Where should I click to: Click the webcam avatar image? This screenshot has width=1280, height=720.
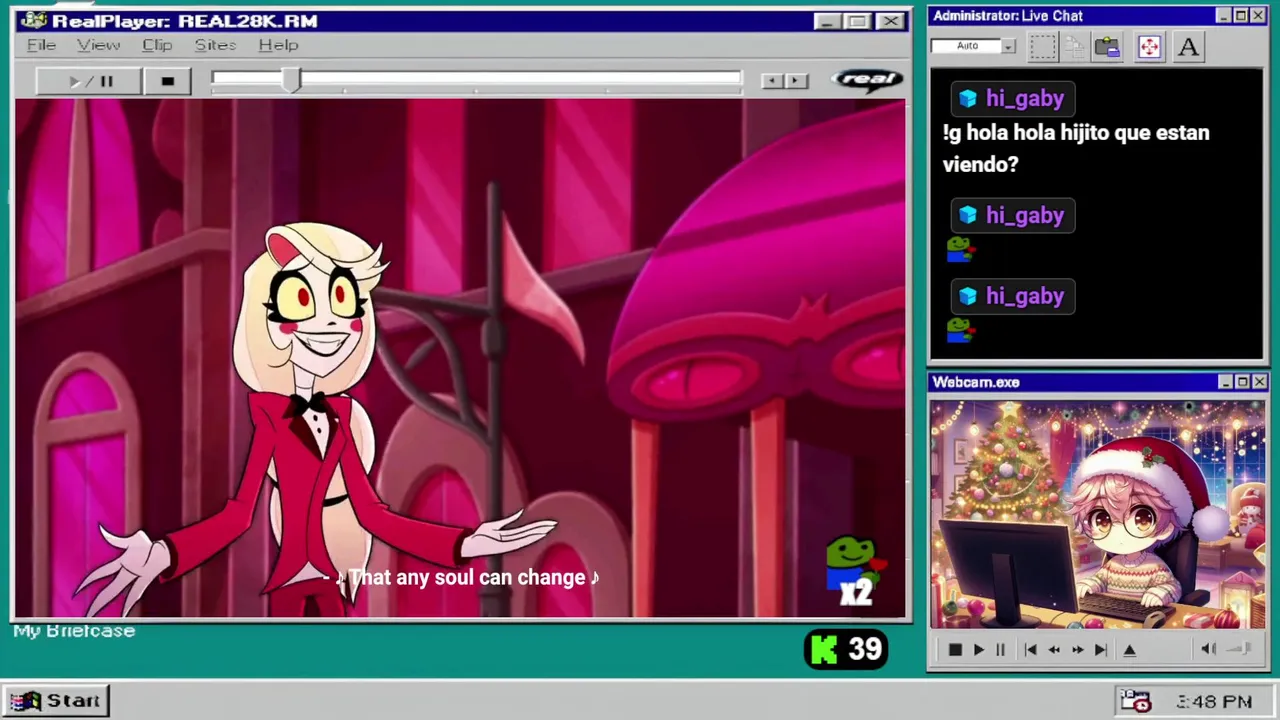click(x=1097, y=514)
